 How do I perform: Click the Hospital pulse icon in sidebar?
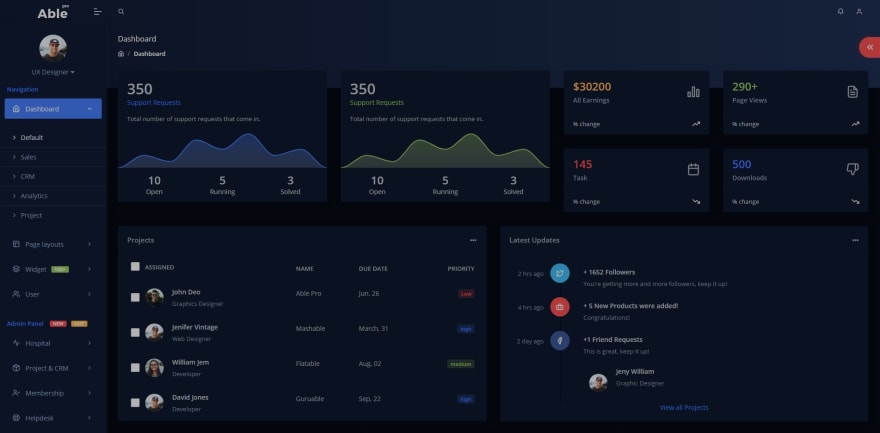(16, 343)
